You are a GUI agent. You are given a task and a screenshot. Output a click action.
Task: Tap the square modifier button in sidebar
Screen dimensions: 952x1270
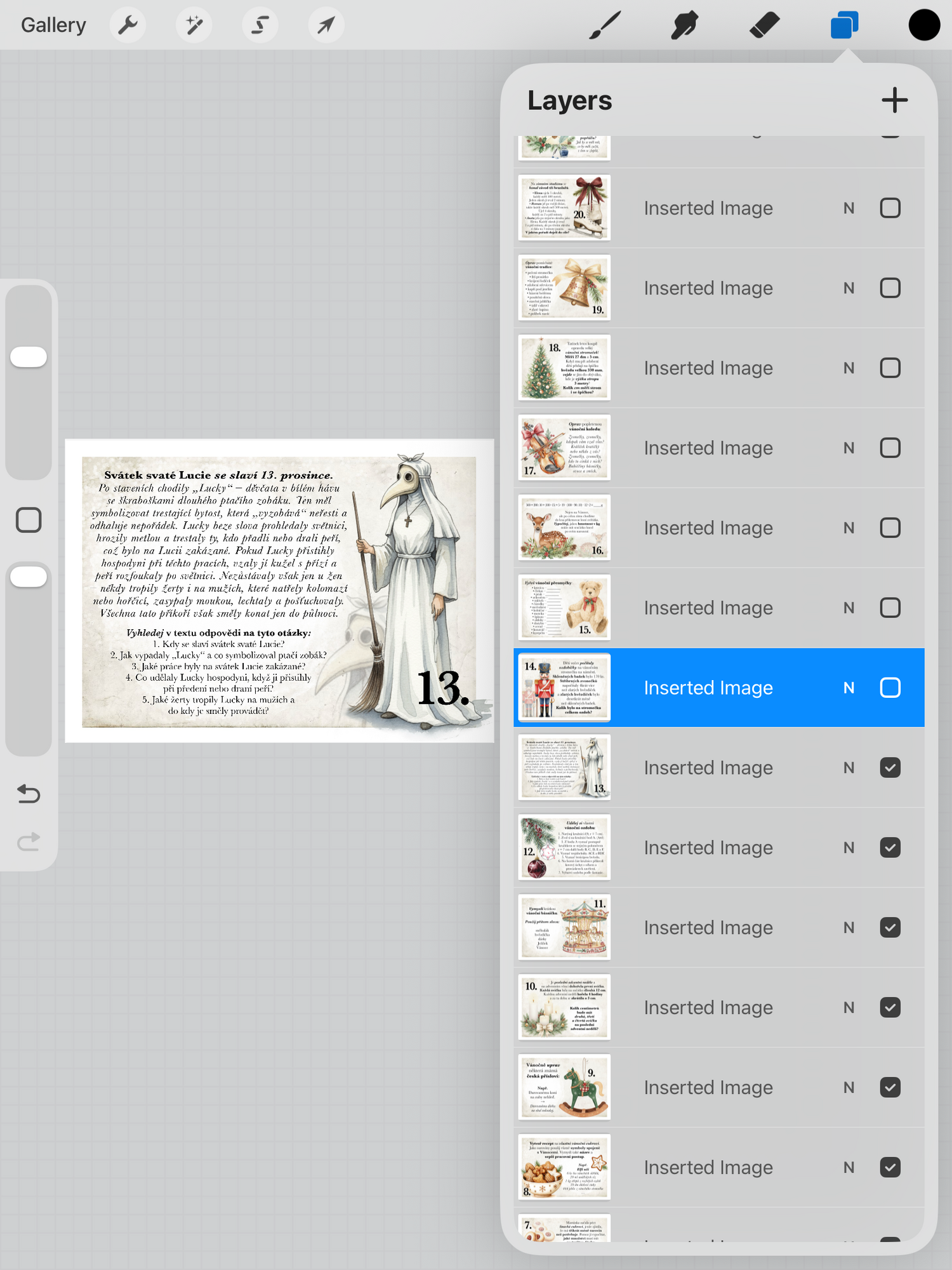[x=29, y=520]
